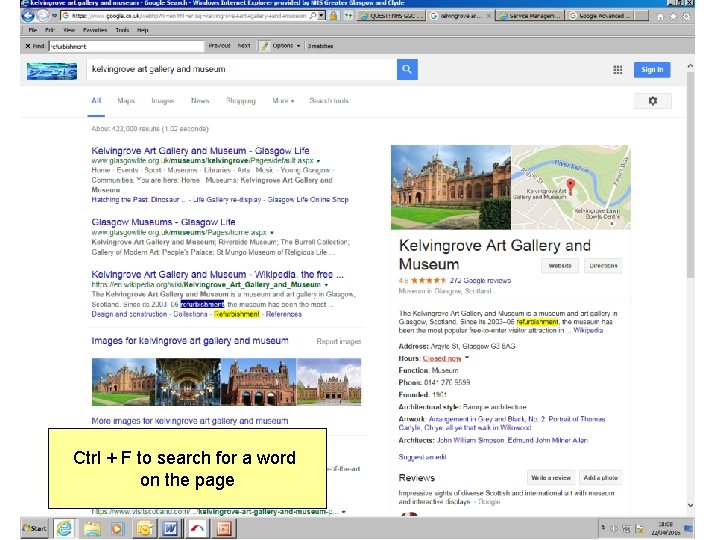
Task: Click the Google search query box
Action: pos(242,69)
